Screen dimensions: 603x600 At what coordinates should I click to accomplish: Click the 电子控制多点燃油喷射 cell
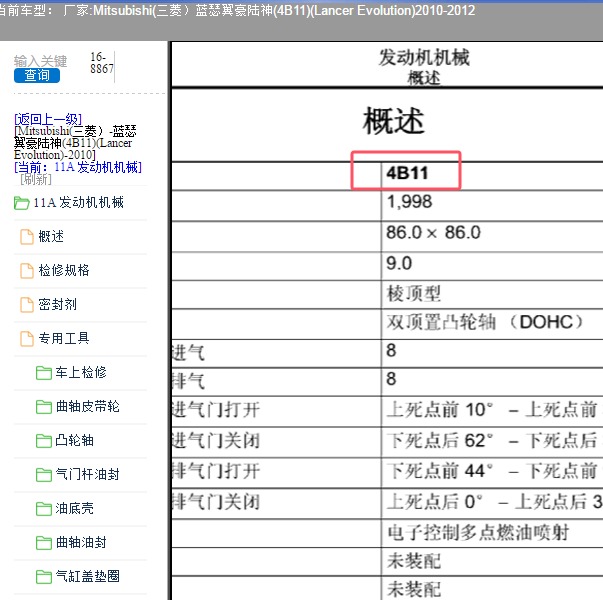(x=478, y=533)
